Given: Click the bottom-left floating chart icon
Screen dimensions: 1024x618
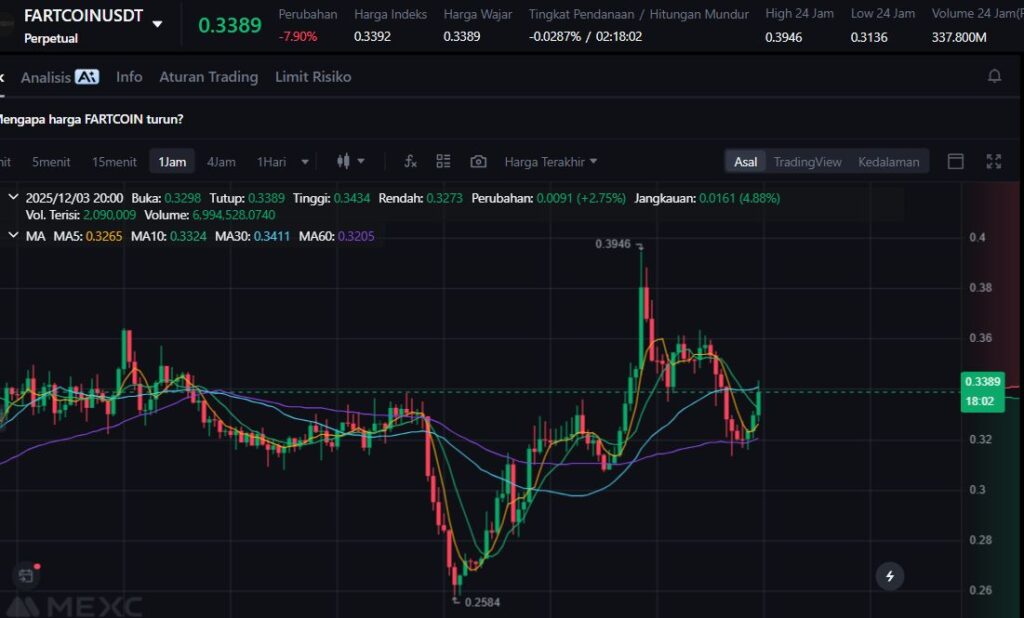Looking at the screenshot, I should click(25, 575).
